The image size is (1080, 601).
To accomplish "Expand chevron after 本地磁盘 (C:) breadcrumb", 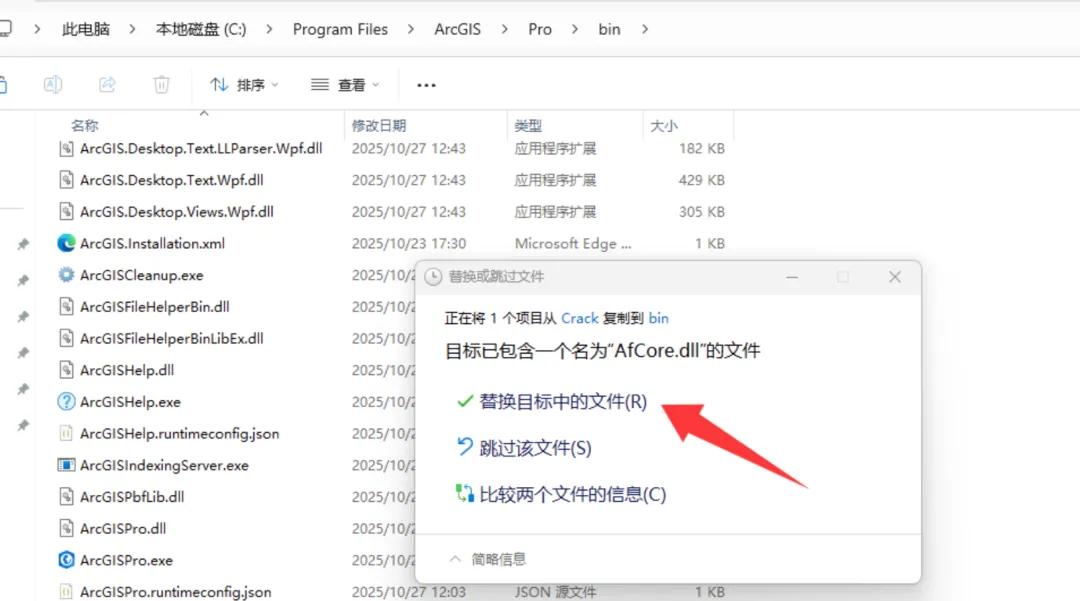I will (269, 30).
